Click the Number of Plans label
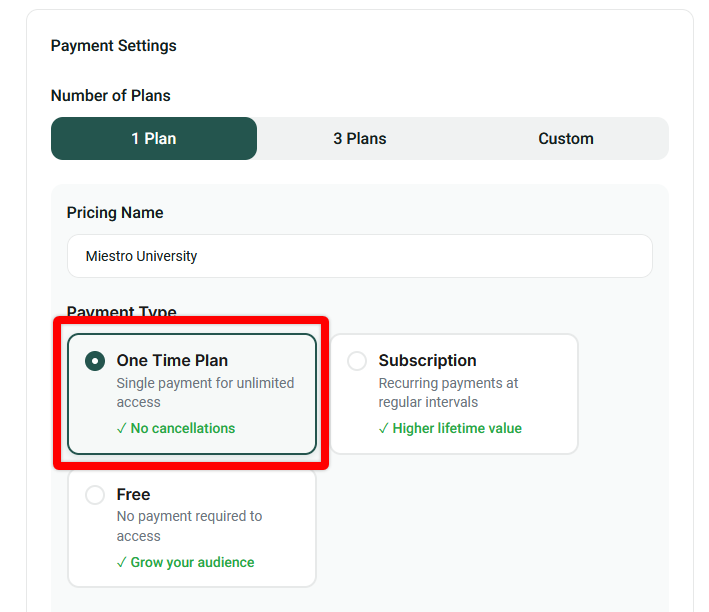This screenshot has height=612, width=709. tap(111, 95)
